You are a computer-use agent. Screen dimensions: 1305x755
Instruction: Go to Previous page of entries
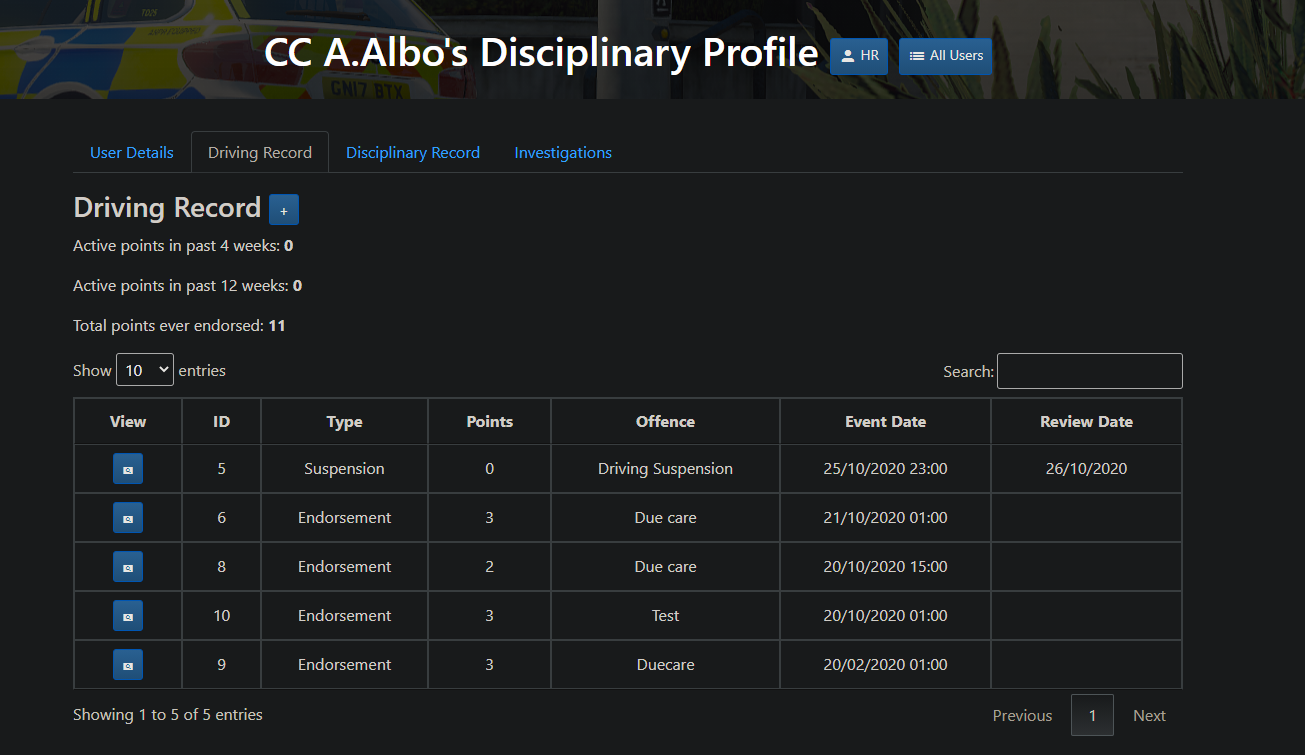point(1022,716)
